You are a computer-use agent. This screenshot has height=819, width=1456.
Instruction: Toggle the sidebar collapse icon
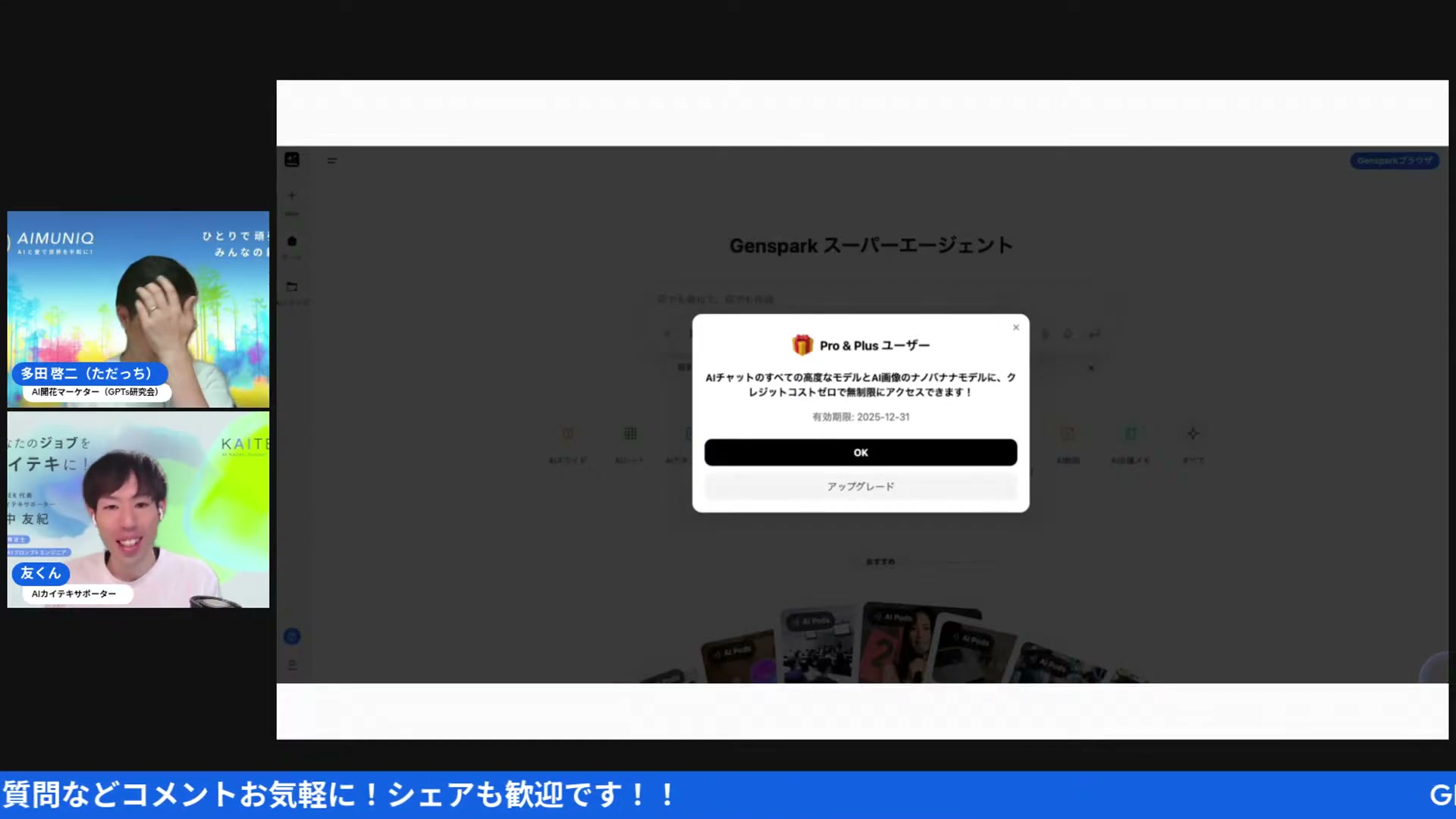[331, 161]
